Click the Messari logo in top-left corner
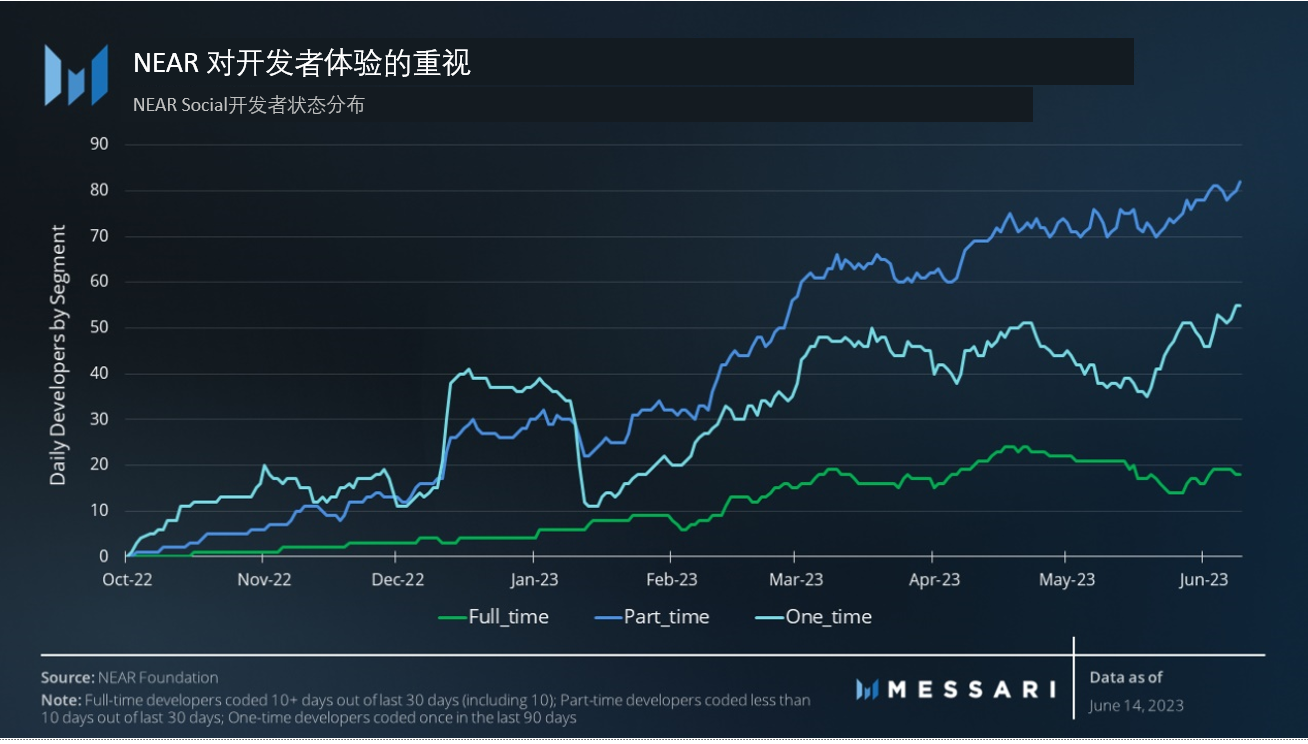 click(x=75, y=75)
